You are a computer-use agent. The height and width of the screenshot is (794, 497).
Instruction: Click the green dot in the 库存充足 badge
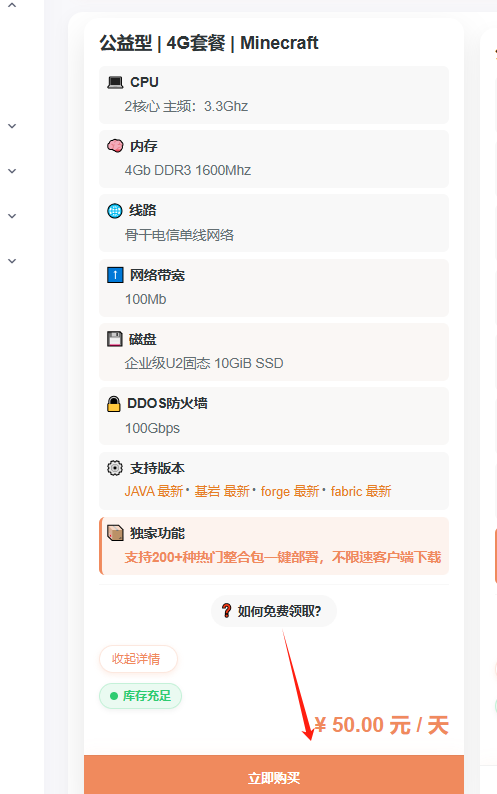pyautogui.click(x=114, y=696)
